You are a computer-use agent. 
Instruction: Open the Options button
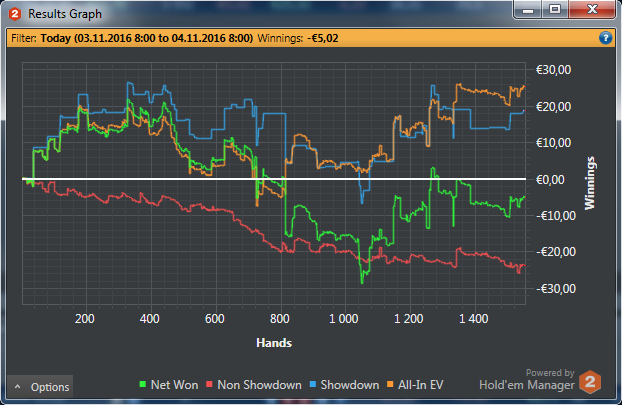click(x=40, y=387)
